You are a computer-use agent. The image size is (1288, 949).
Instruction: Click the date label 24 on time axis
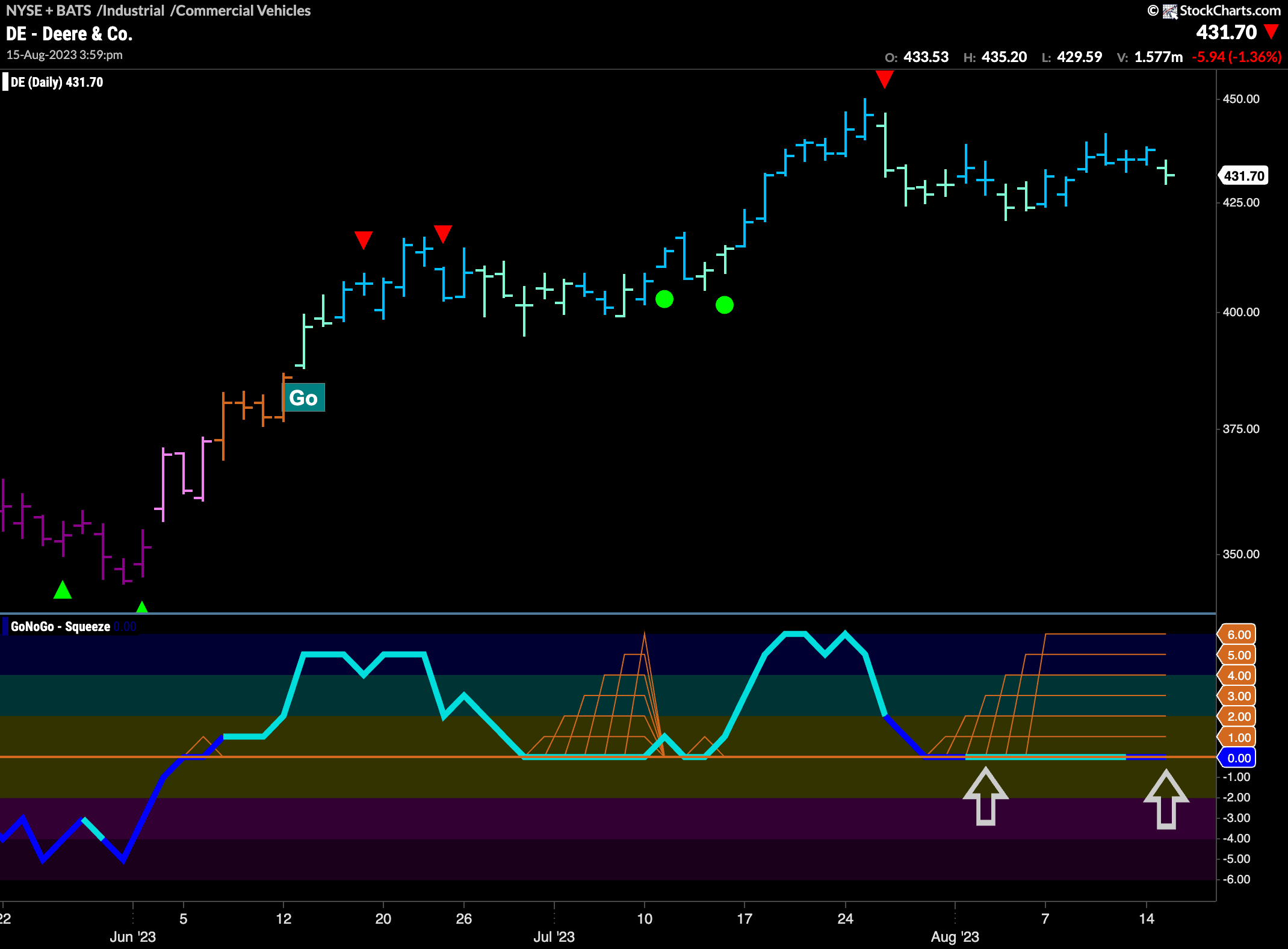(846, 919)
